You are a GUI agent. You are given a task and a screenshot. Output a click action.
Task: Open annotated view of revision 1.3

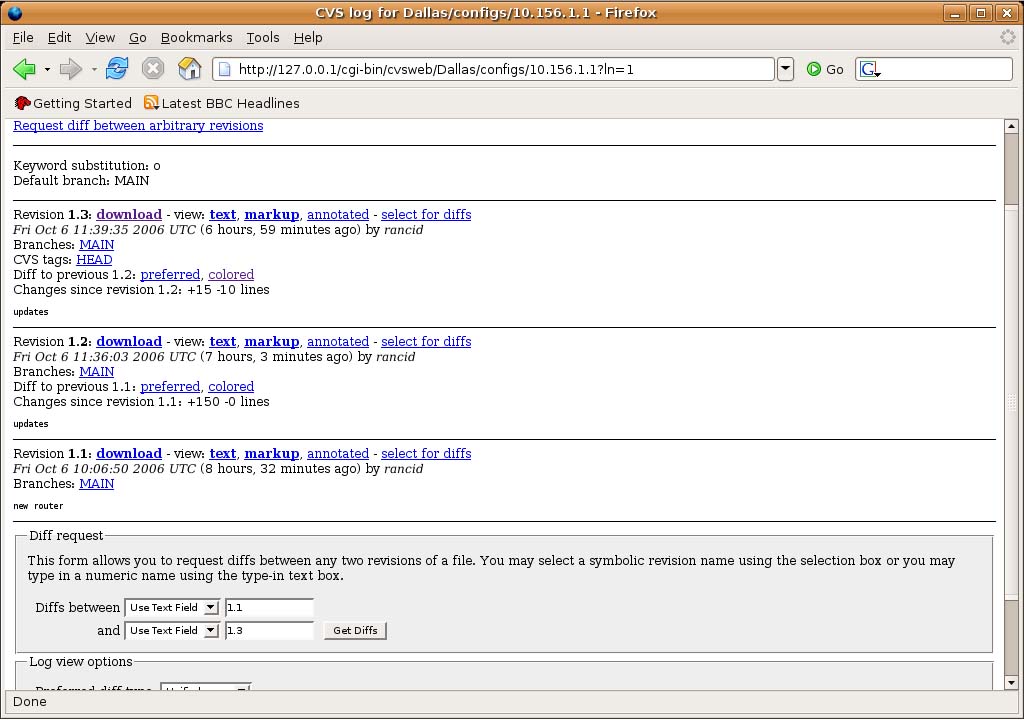(x=338, y=214)
